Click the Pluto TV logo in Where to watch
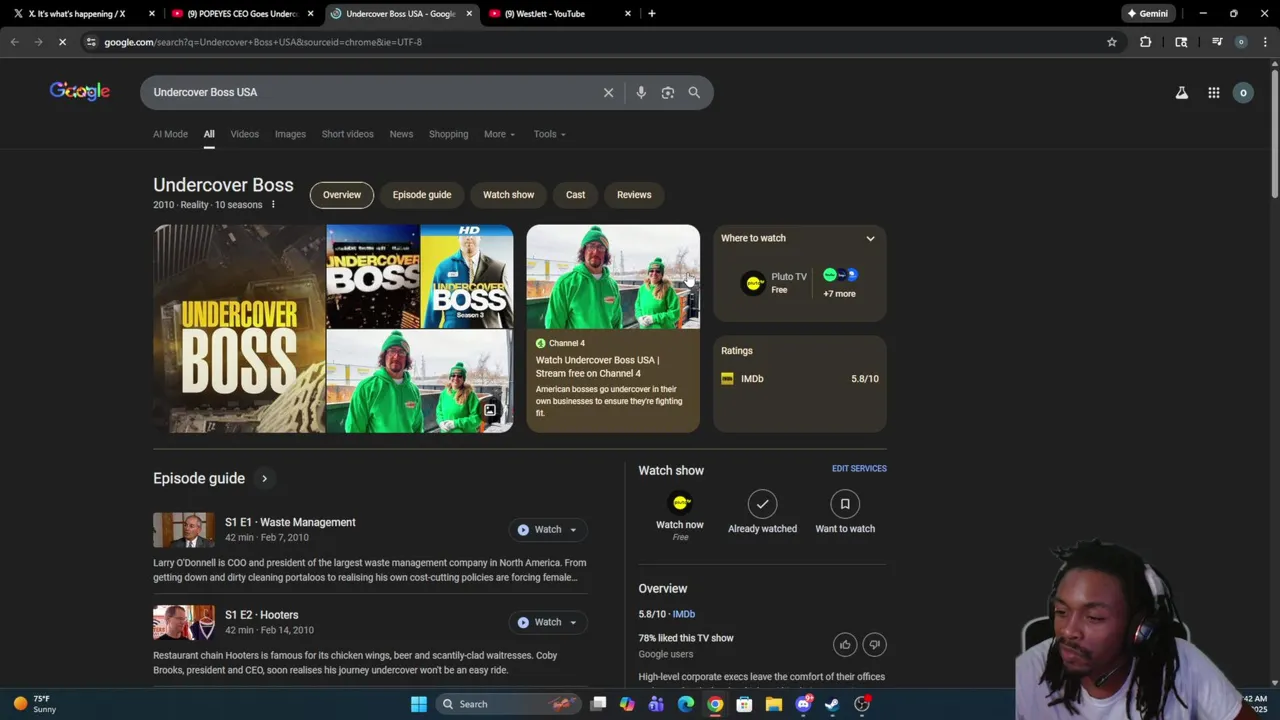 [753, 283]
